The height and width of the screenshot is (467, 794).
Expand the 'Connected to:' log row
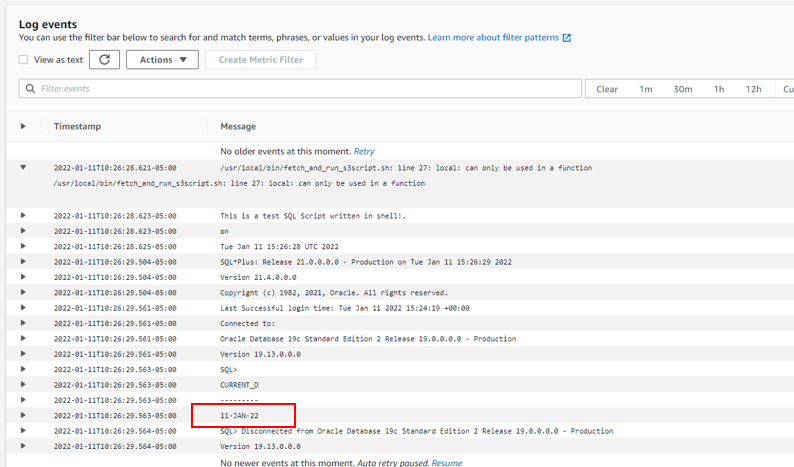(23, 323)
